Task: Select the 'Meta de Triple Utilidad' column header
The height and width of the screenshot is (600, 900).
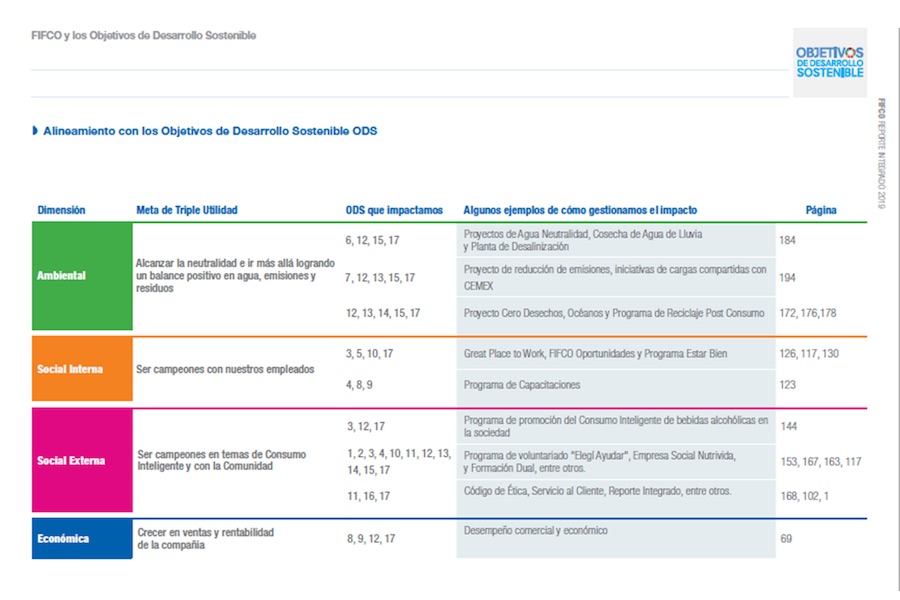Action: [x=187, y=210]
